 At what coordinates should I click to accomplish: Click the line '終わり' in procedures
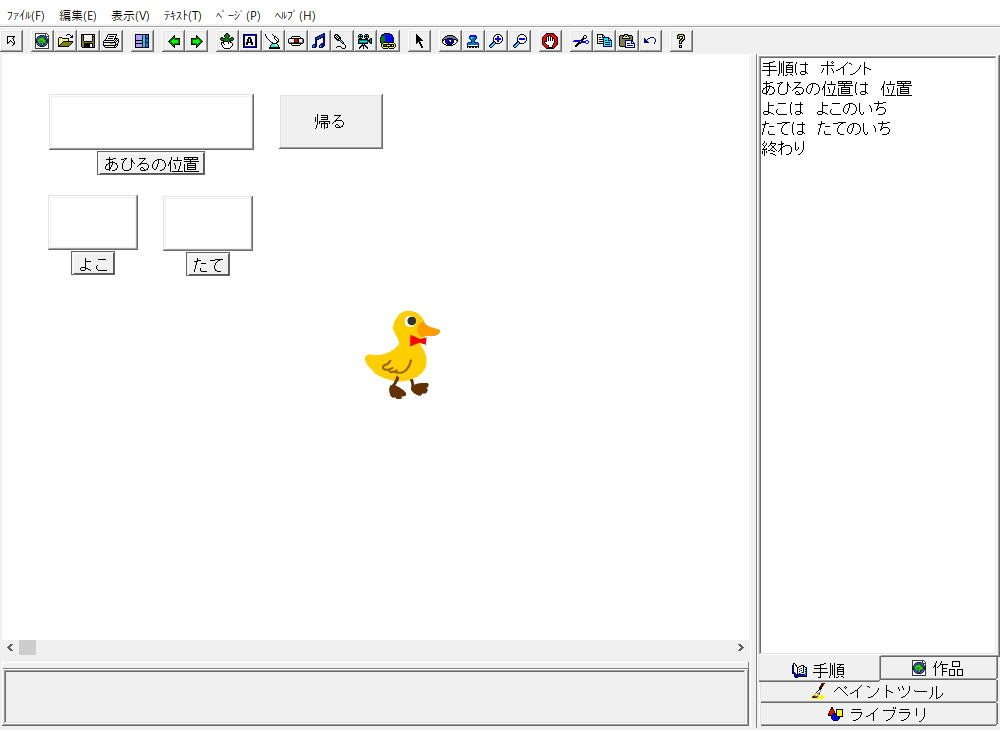[x=784, y=148]
